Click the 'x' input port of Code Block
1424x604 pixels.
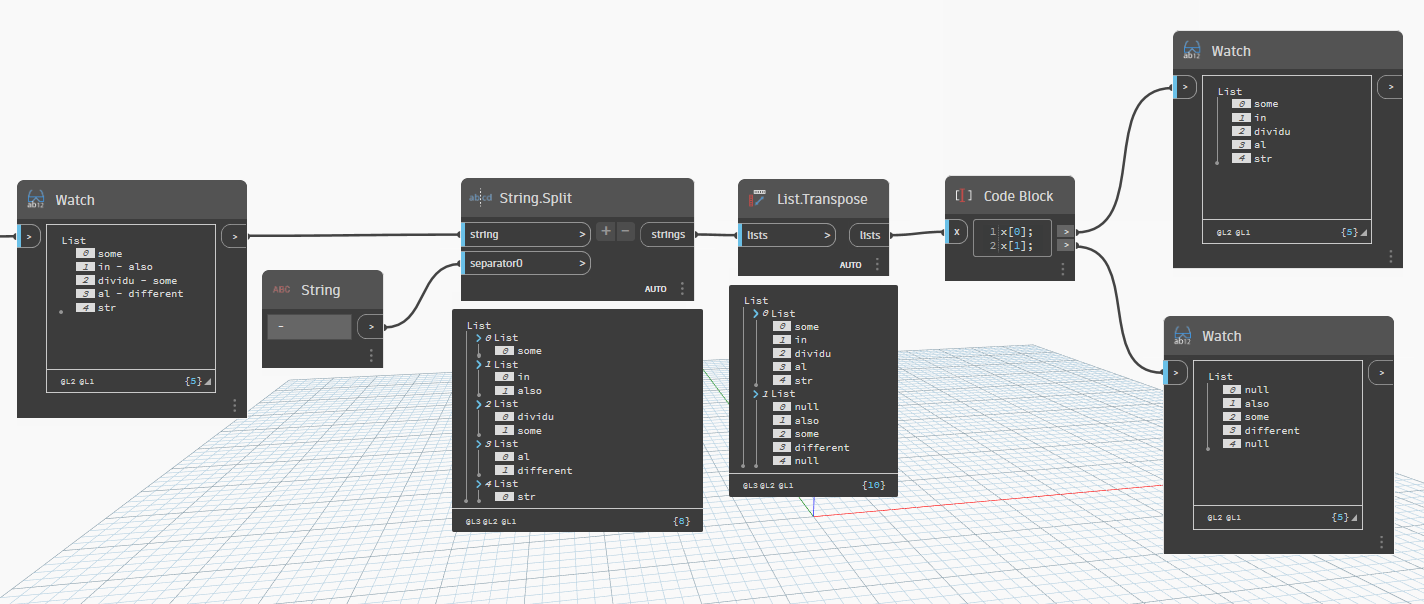[957, 232]
